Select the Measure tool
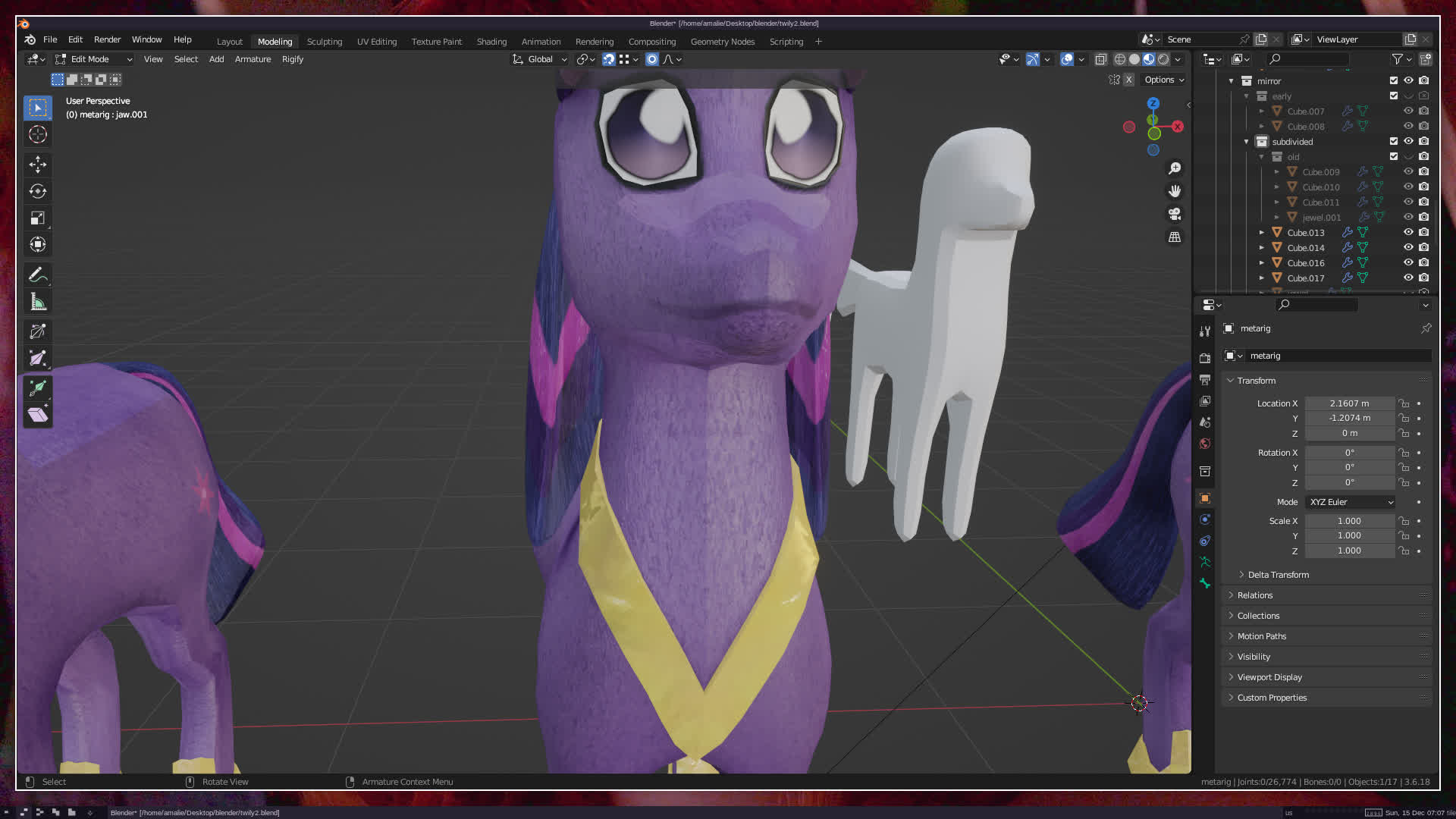1456x819 pixels. point(38,303)
